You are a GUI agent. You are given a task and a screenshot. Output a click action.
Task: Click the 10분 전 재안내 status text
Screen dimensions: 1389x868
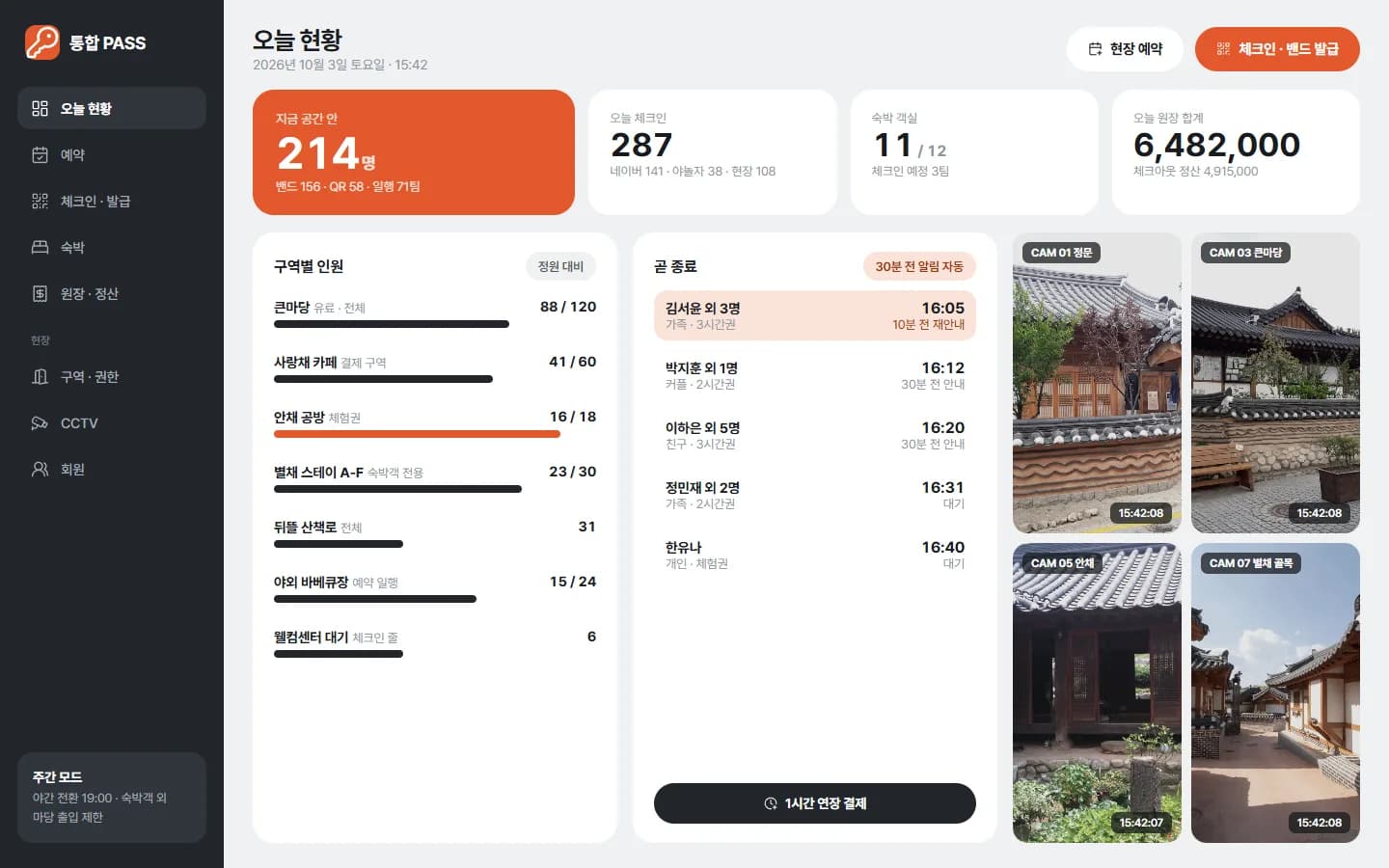pyautogui.click(x=928, y=325)
